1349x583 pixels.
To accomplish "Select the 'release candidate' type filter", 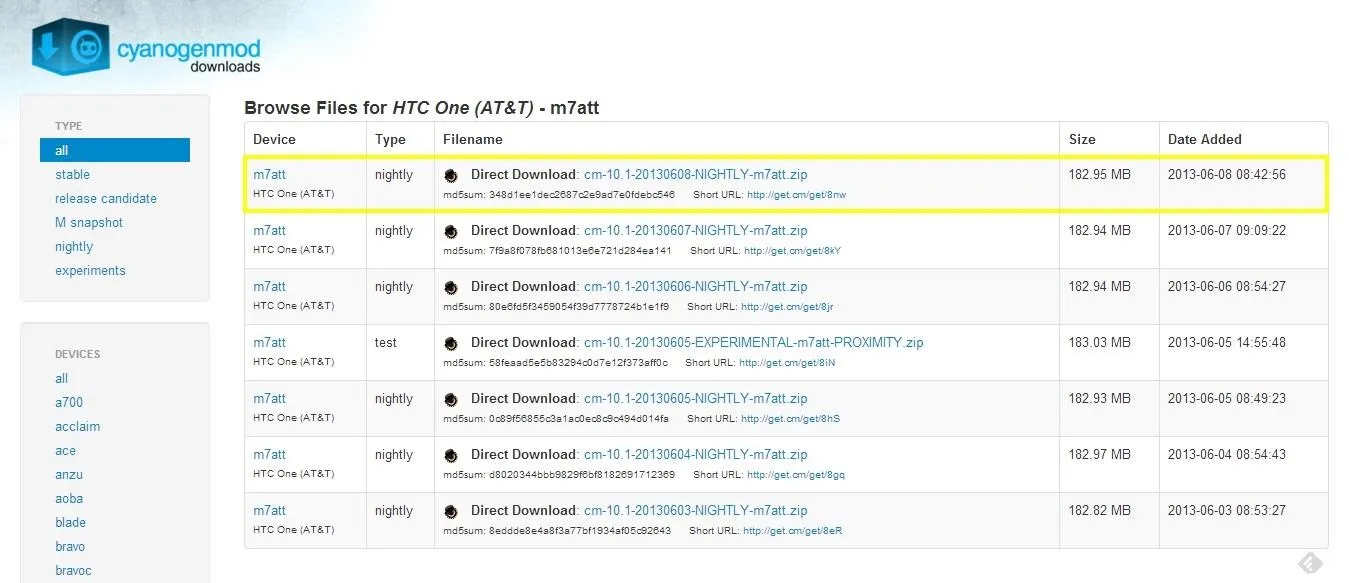I will 106,198.
